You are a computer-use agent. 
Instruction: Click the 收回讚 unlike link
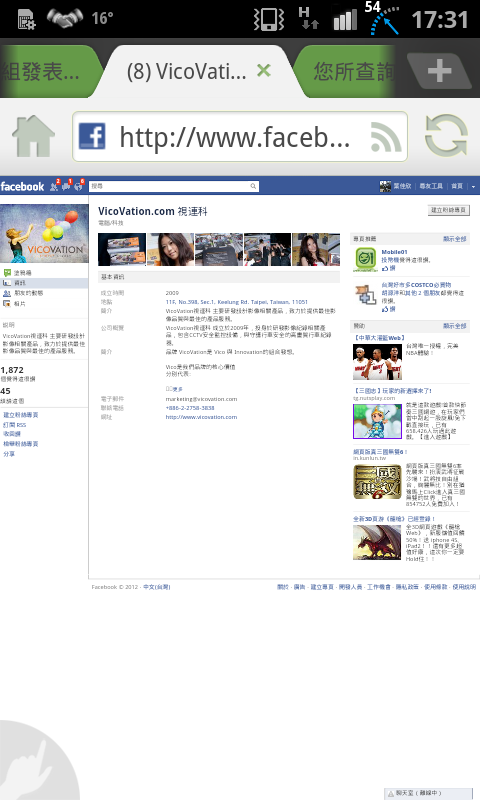pos(12,434)
